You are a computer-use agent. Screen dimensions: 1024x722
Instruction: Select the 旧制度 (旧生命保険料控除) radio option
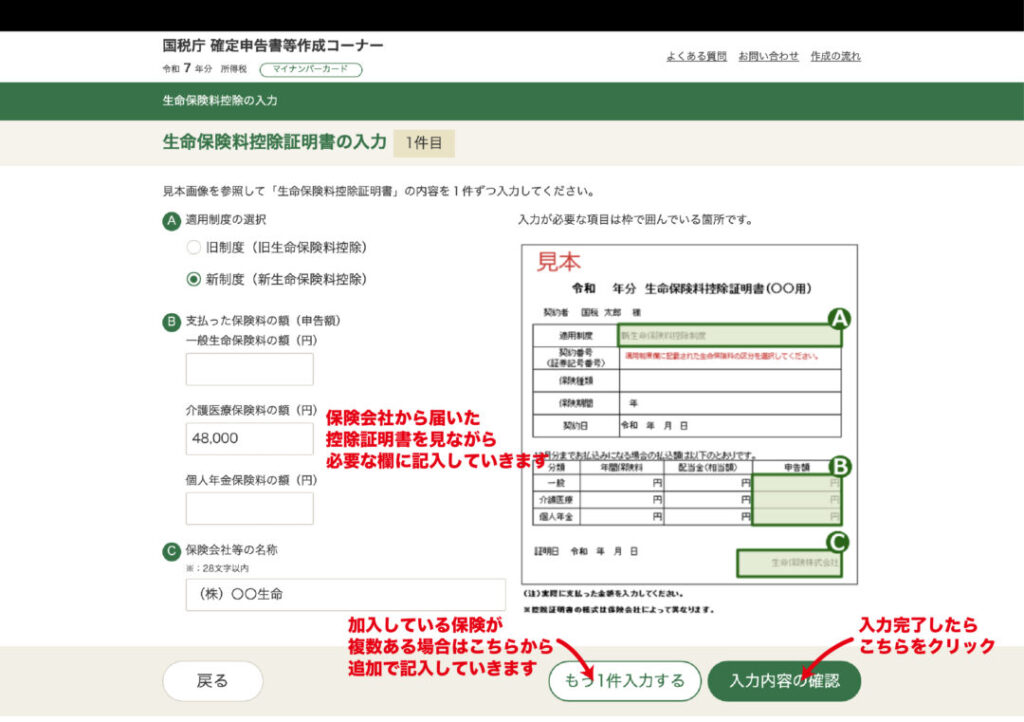(x=194, y=248)
